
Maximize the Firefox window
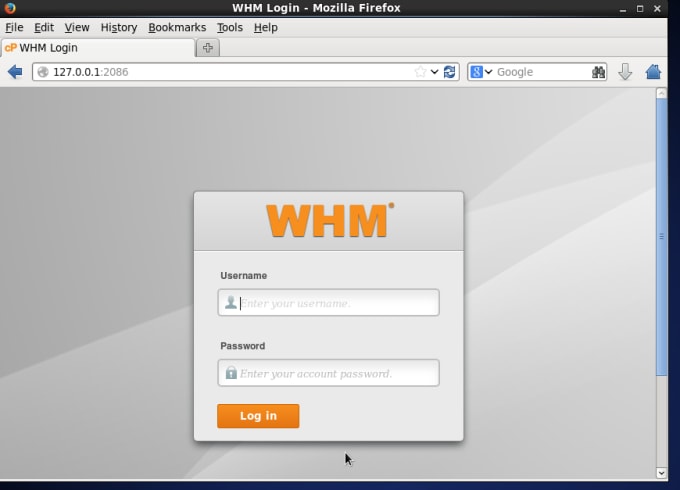[x=640, y=9]
